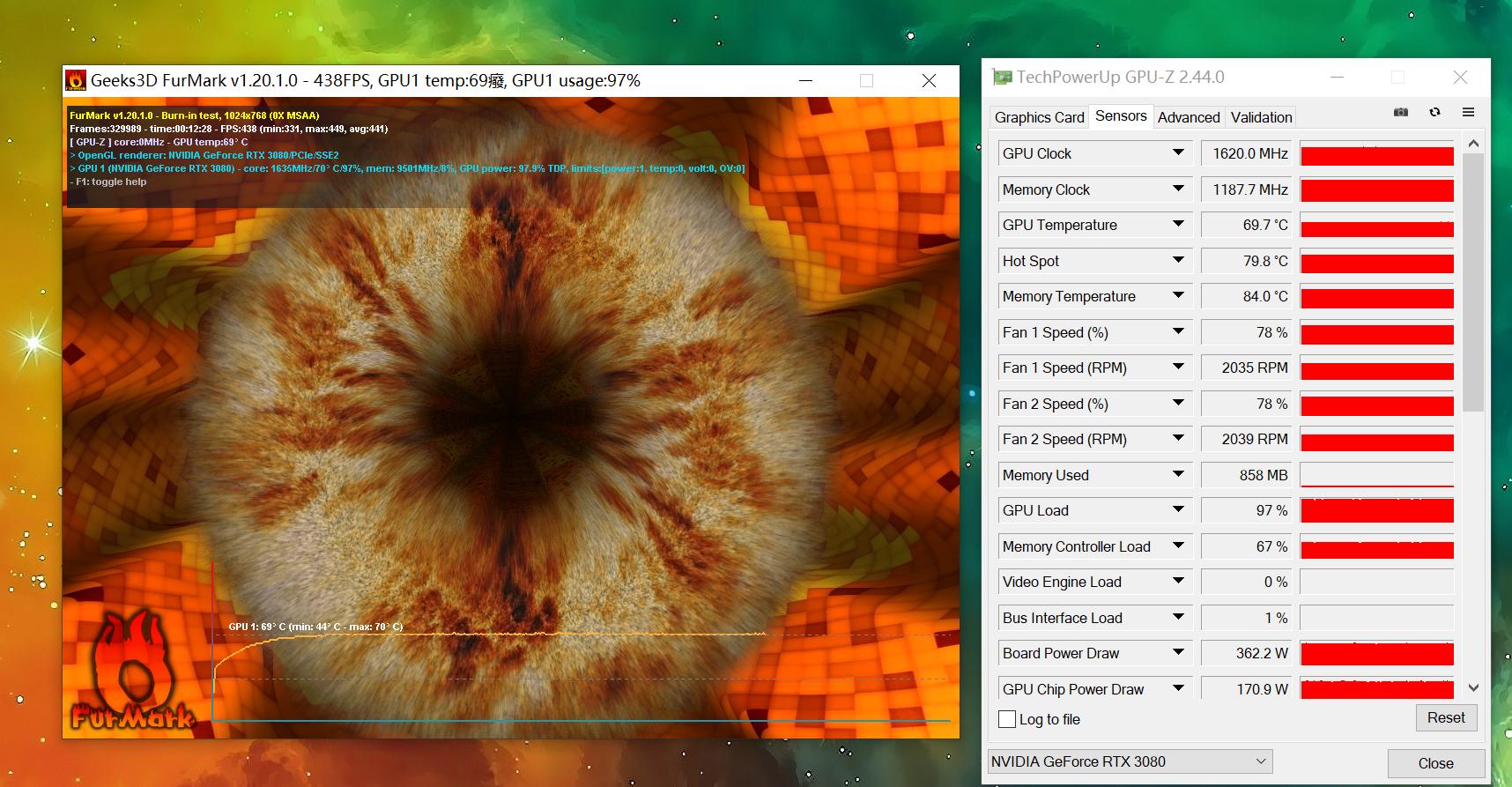The height and width of the screenshot is (787, 1512).
Task: Open the GPU-Z hamburger menu
Action: (x=1468, y=113)
